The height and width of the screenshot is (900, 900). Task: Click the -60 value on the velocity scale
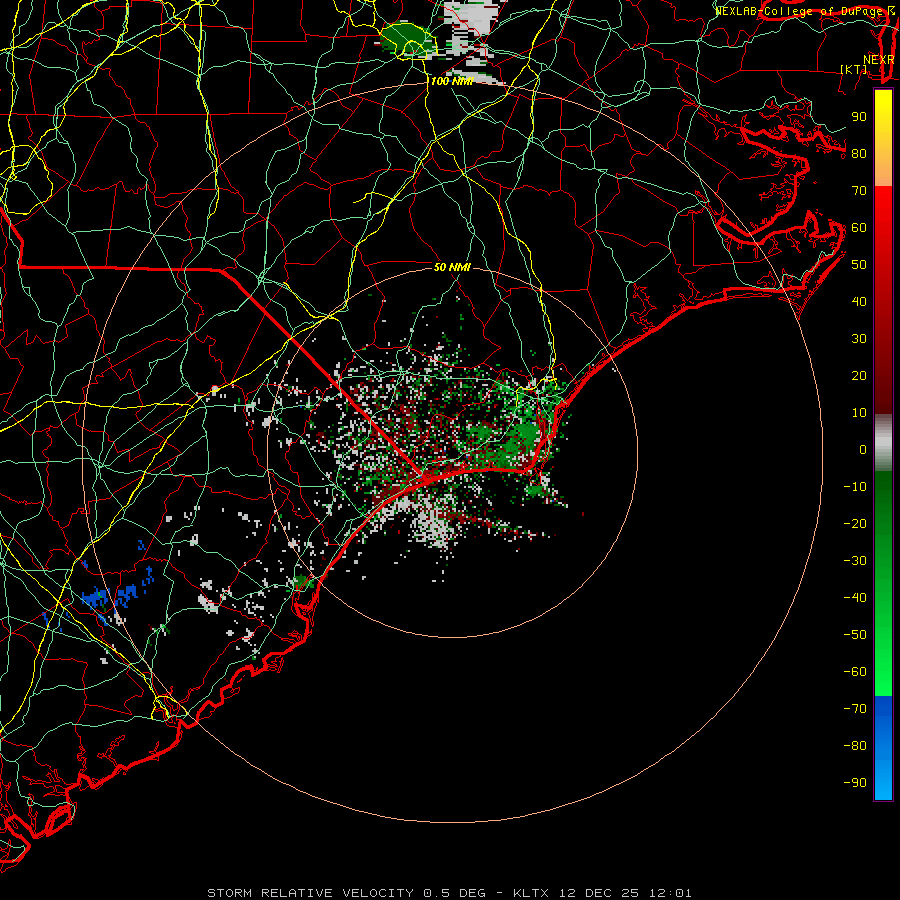click(x=855, y=672)
